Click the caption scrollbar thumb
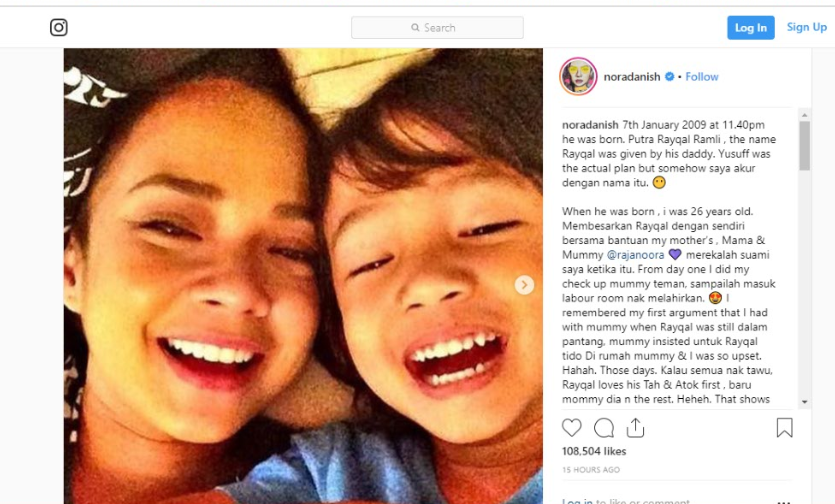Image resolution: width=835 pixels, height=504 pixels. [804, 145]
